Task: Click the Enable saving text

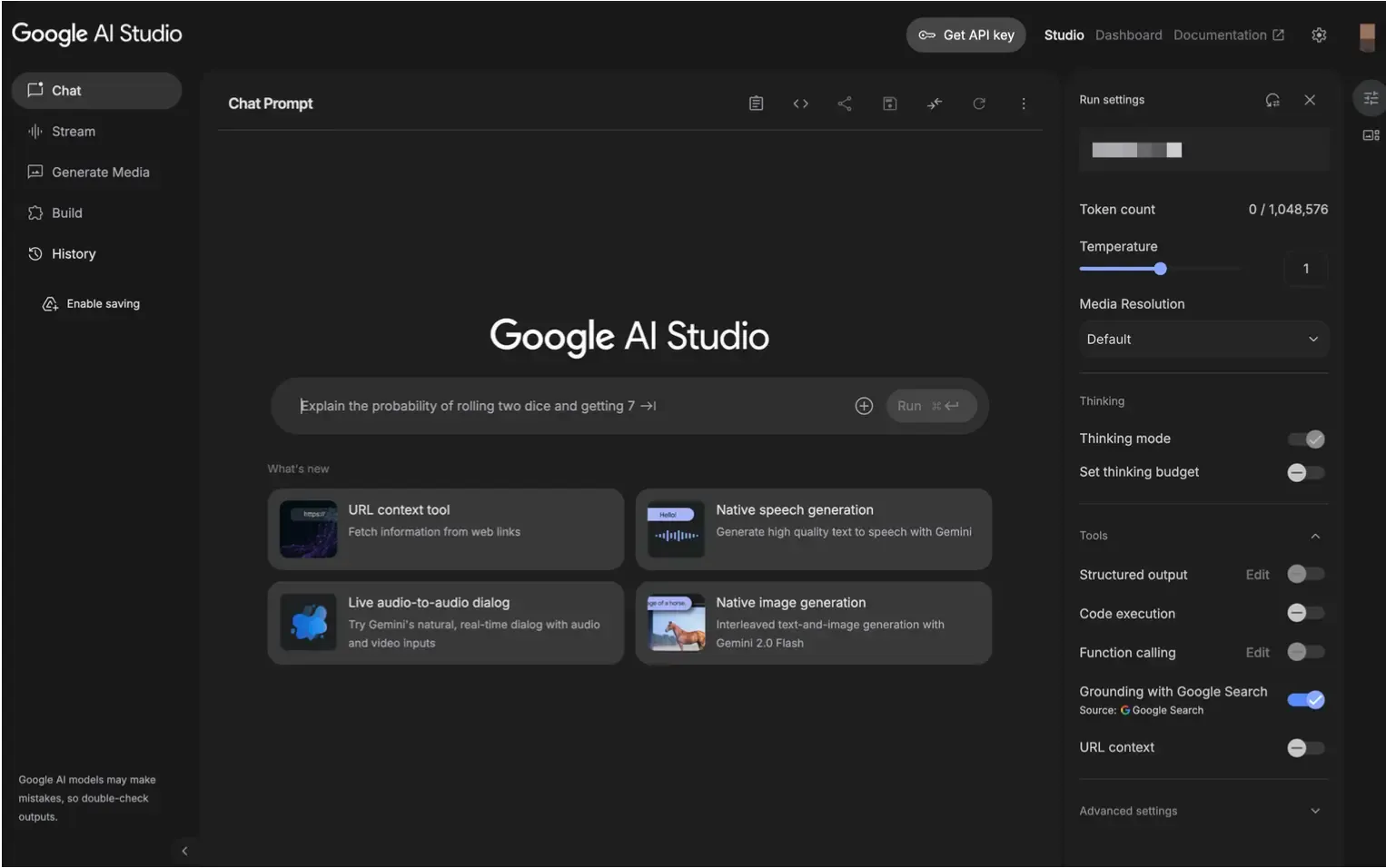Action: coord(103,304)
